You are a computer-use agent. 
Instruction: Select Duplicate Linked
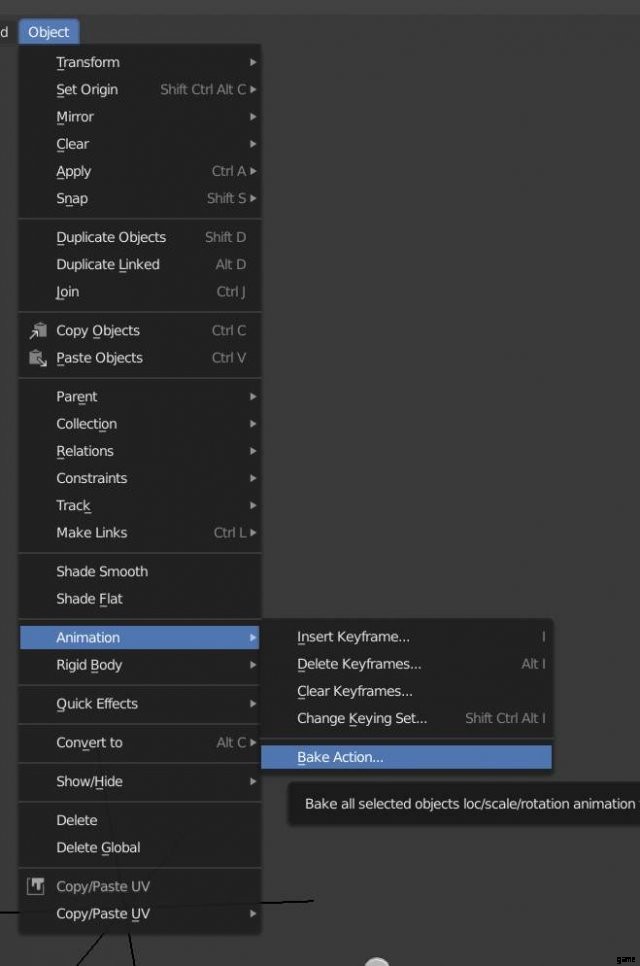click(108, 265)
